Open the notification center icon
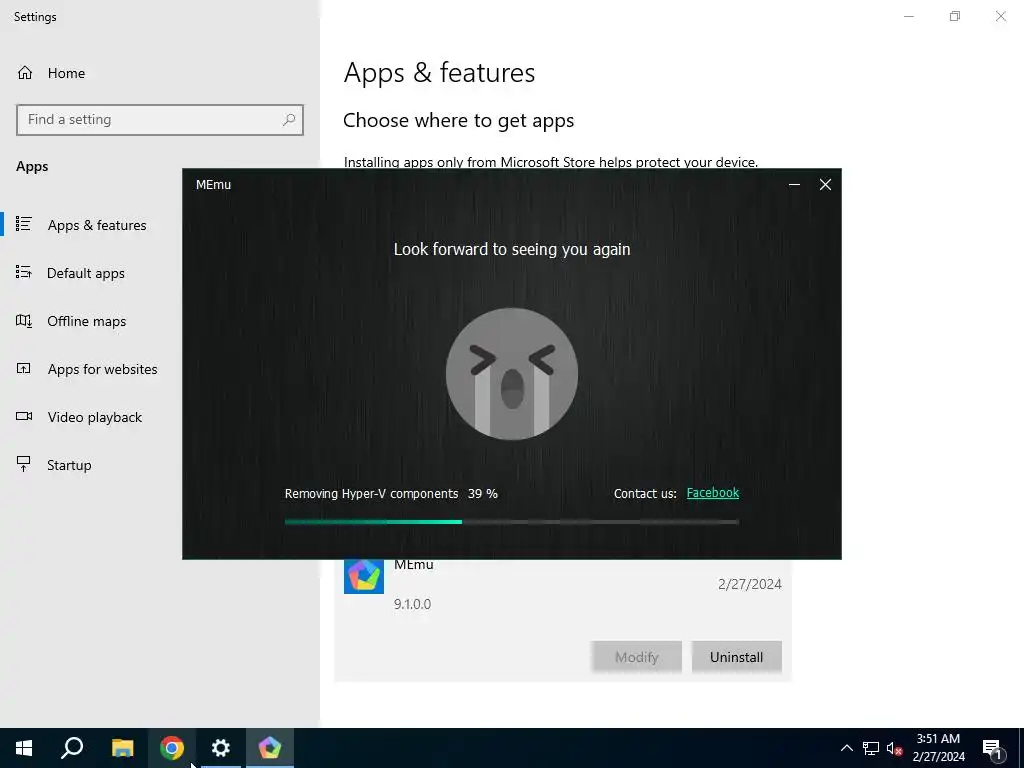This screenshot has height=768, width=1024. (992, 748)
